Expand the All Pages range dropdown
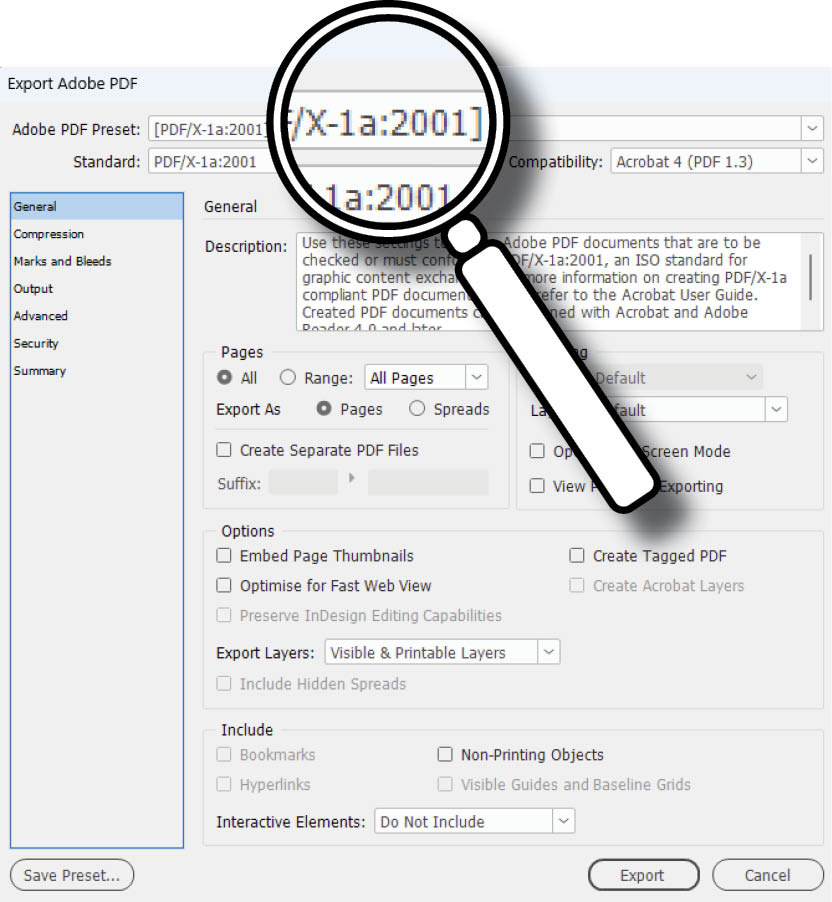The image size is (832, 902). 426,377
